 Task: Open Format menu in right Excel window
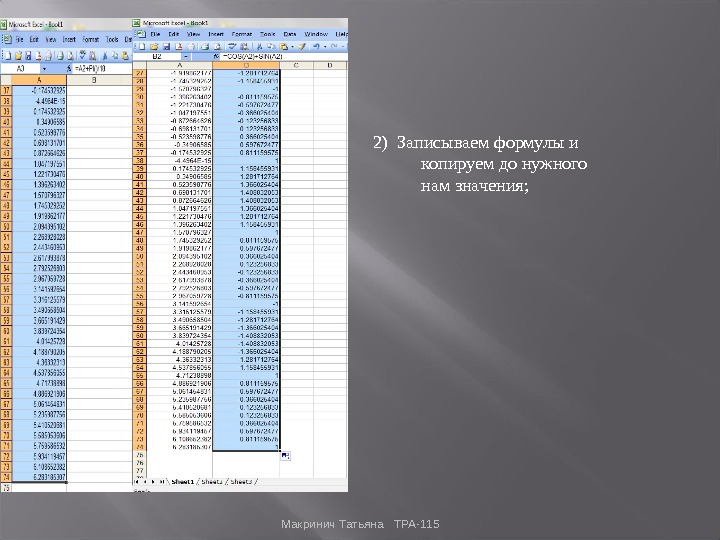pos(242,34)
